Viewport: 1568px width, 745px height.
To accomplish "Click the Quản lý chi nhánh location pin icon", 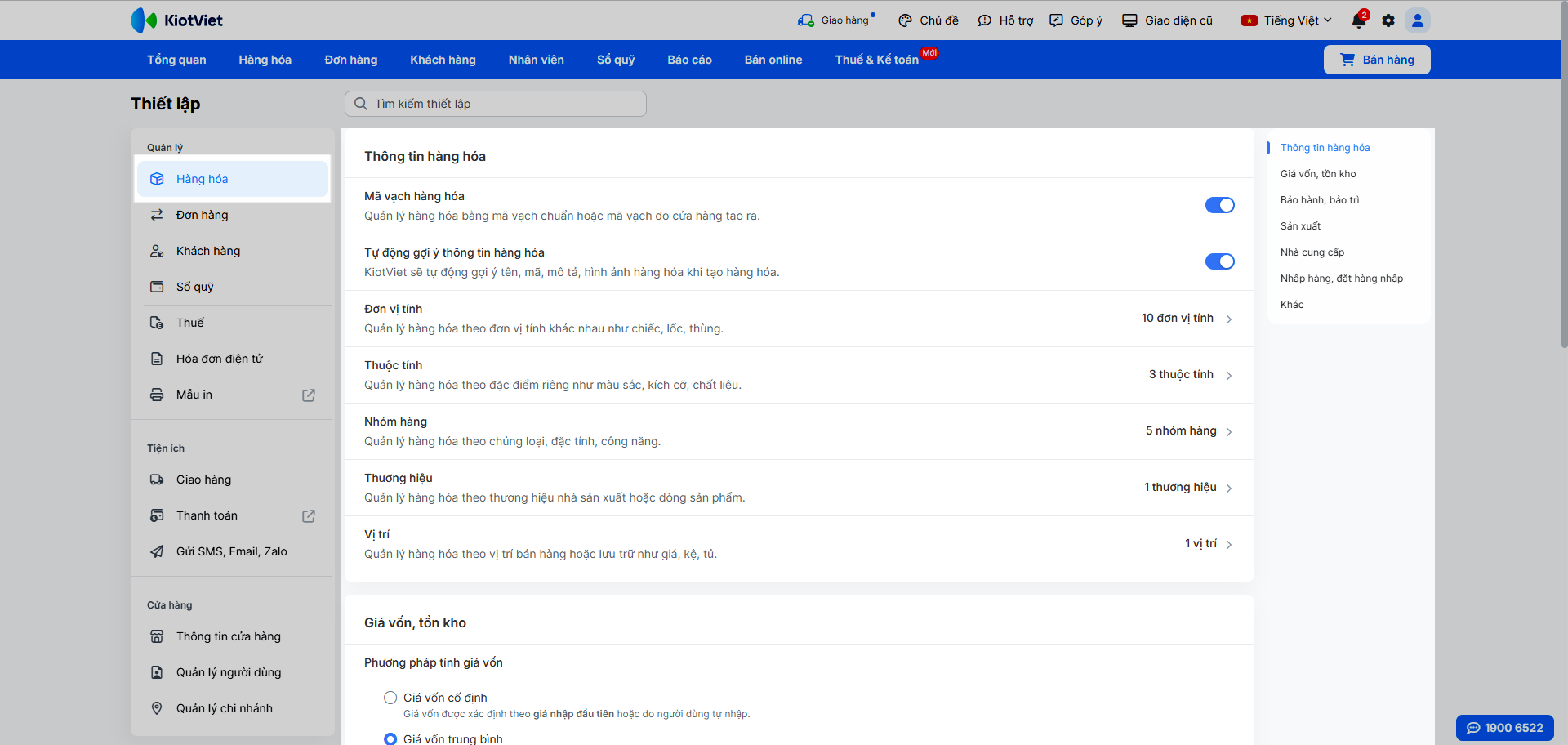I will [x=157, y=708].
